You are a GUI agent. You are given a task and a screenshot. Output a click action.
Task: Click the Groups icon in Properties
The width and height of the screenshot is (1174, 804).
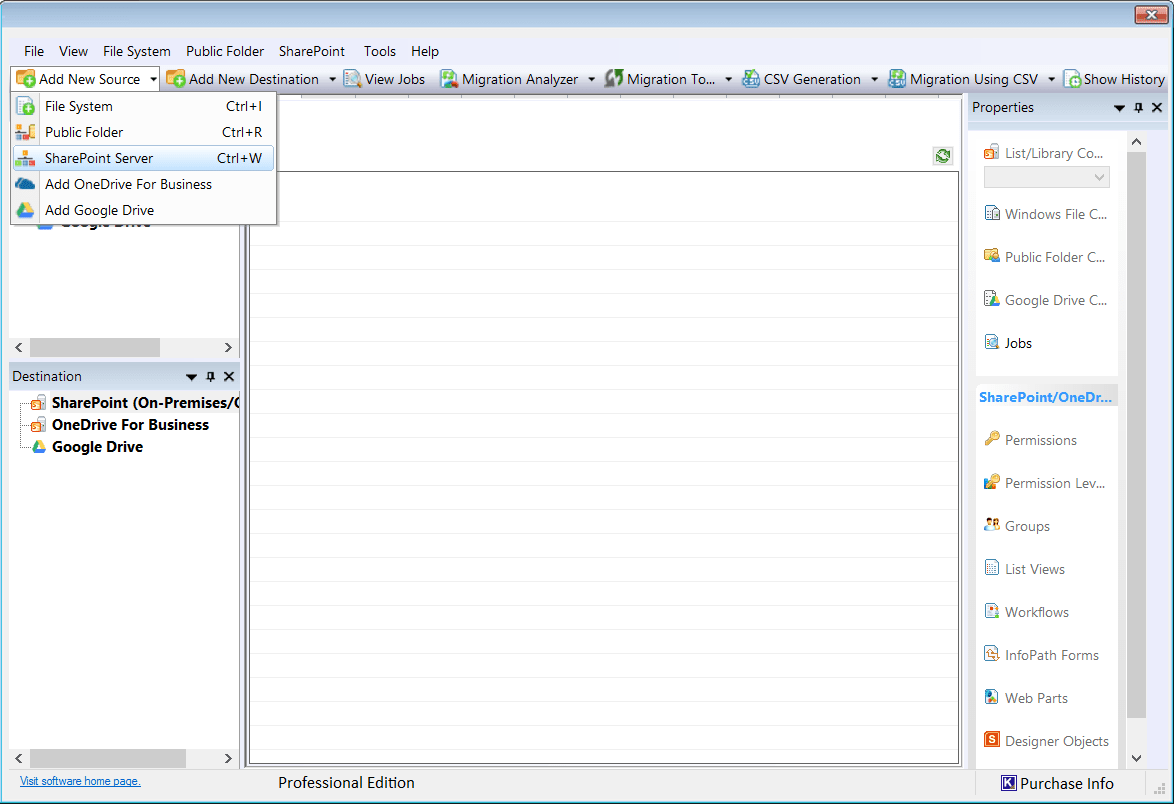[x=991, y=526]
